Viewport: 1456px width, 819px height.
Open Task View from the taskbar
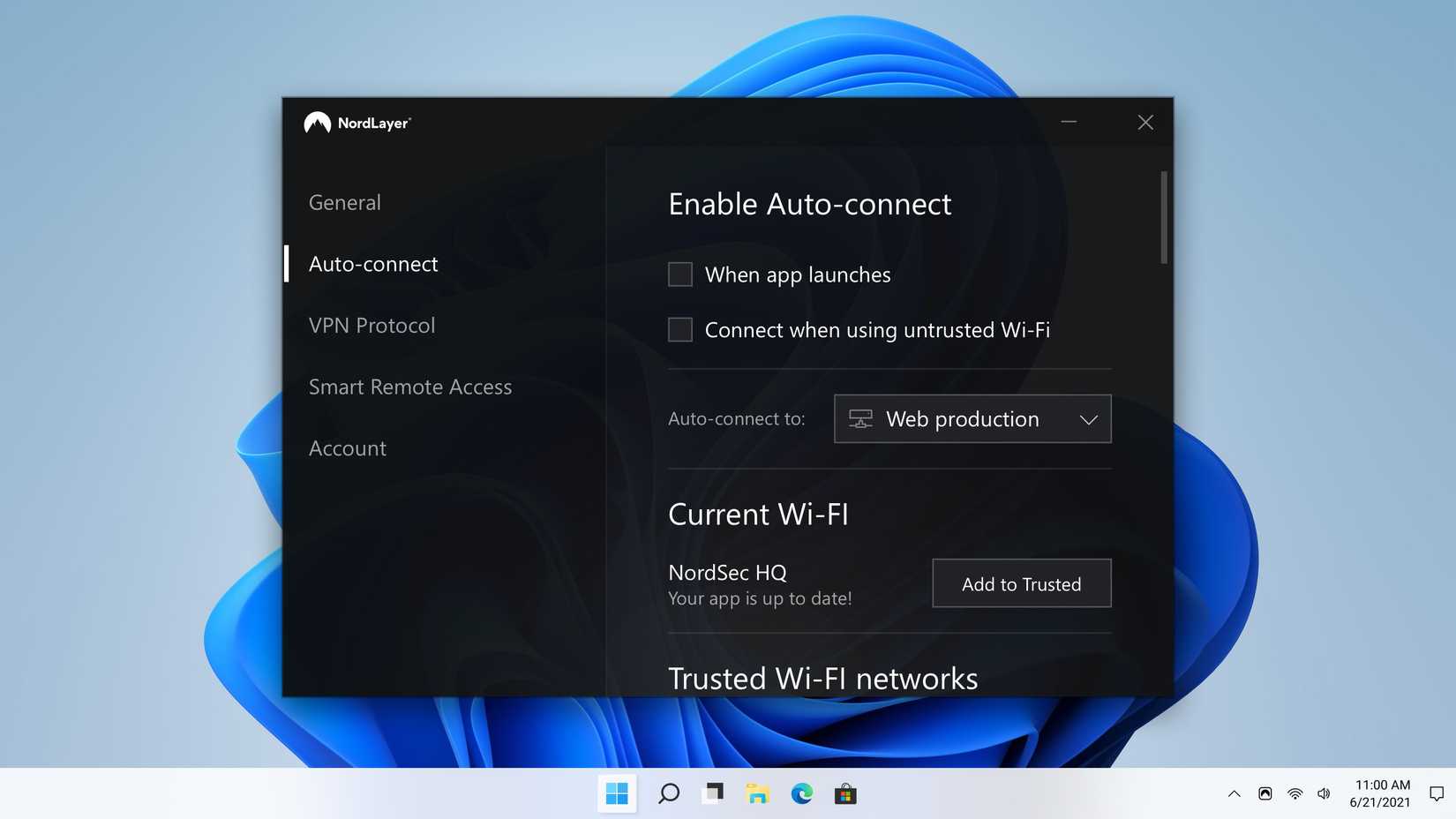[x=712, y=793]
